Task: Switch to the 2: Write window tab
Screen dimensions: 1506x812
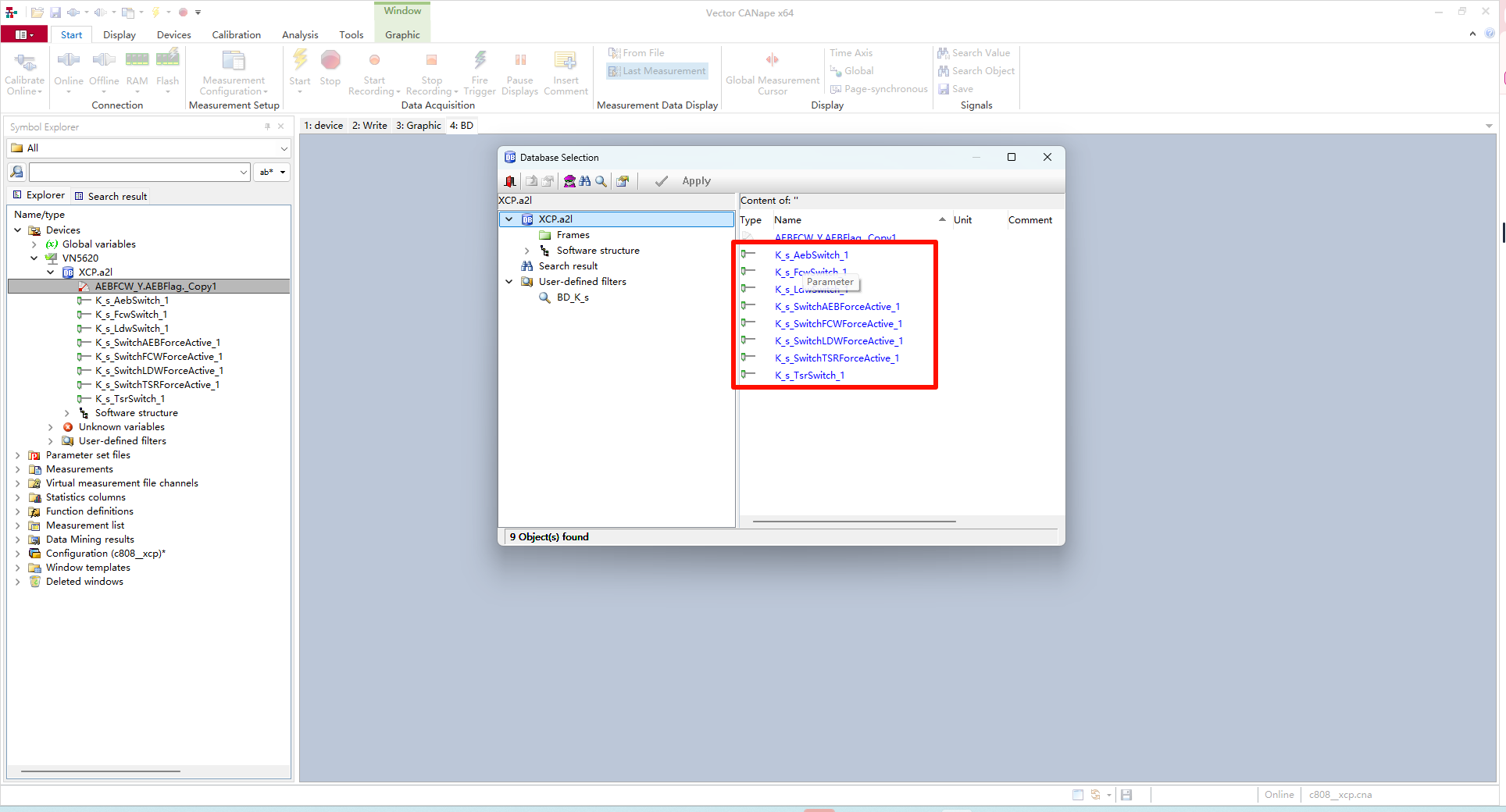Action: [369, 126]
